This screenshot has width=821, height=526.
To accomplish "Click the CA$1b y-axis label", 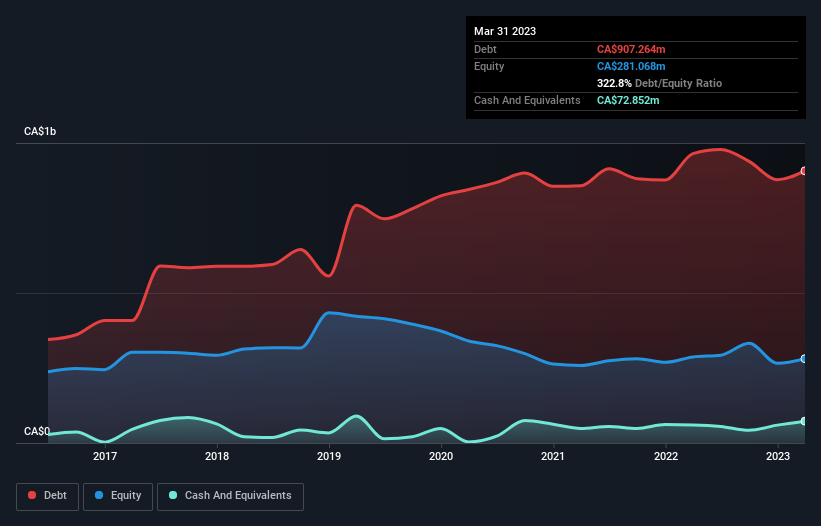I will click(40, 131).
